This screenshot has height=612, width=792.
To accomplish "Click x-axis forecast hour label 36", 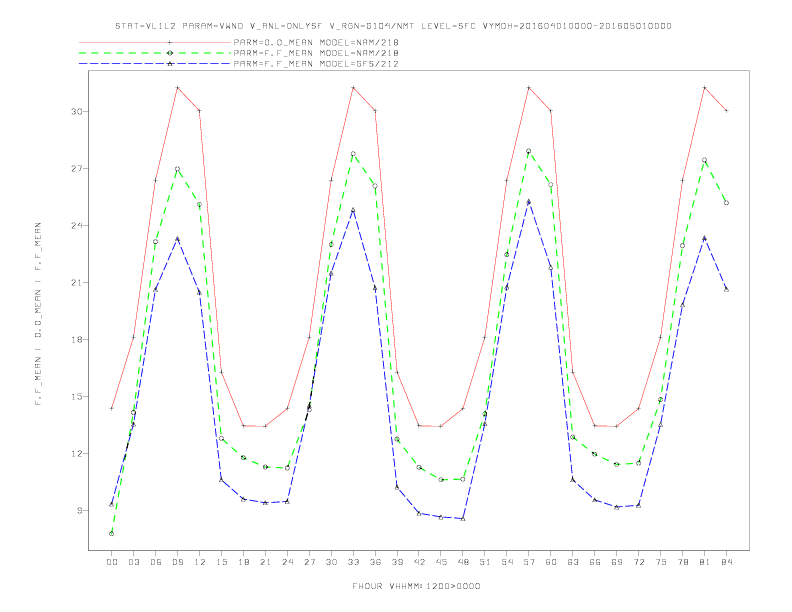I will pyautogui.click(x=375, y=562).
